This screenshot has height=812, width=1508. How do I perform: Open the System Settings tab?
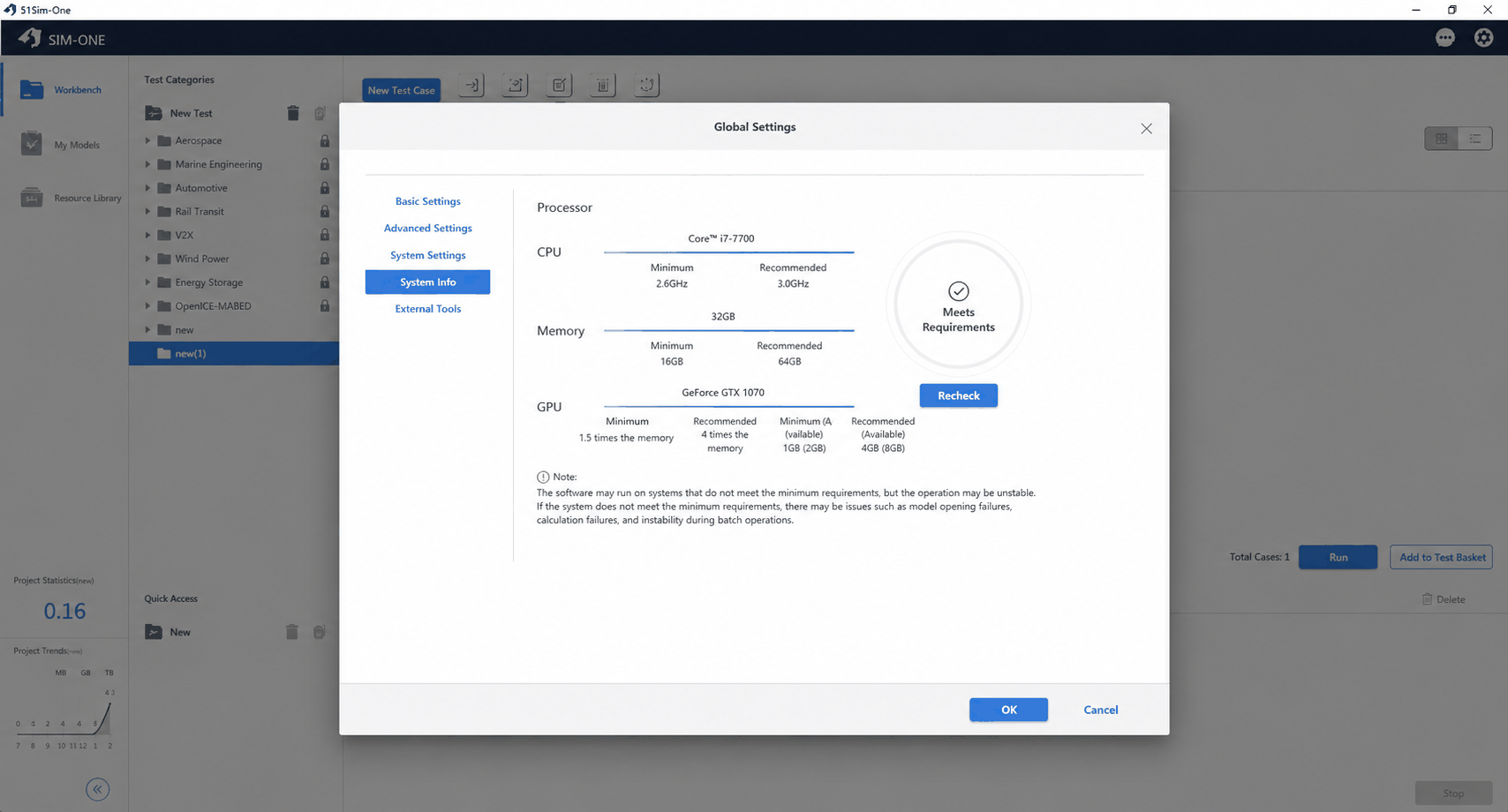click(x=428, y=255)
